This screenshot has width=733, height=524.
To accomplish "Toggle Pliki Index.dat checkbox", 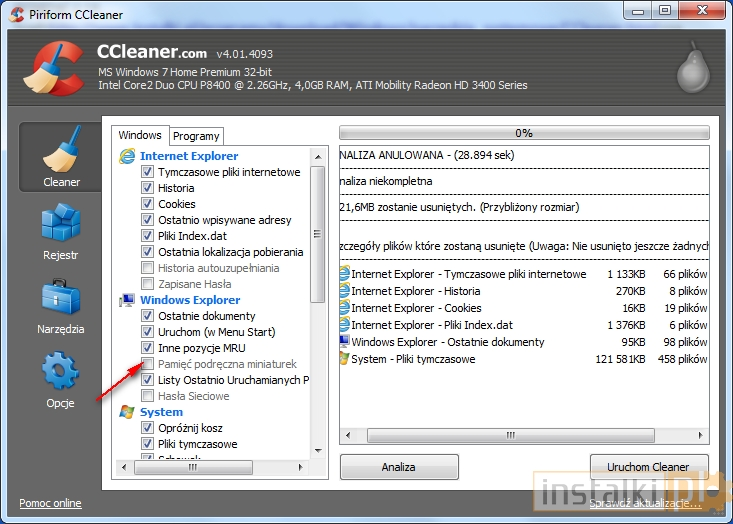I will pos(147,235).
